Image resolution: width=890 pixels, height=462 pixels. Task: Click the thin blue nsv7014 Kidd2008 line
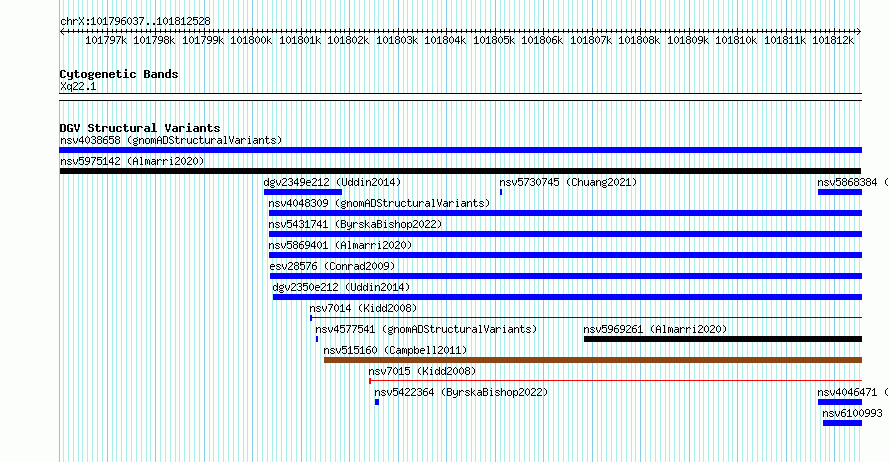pyautogui.click(x=586, y=318)
